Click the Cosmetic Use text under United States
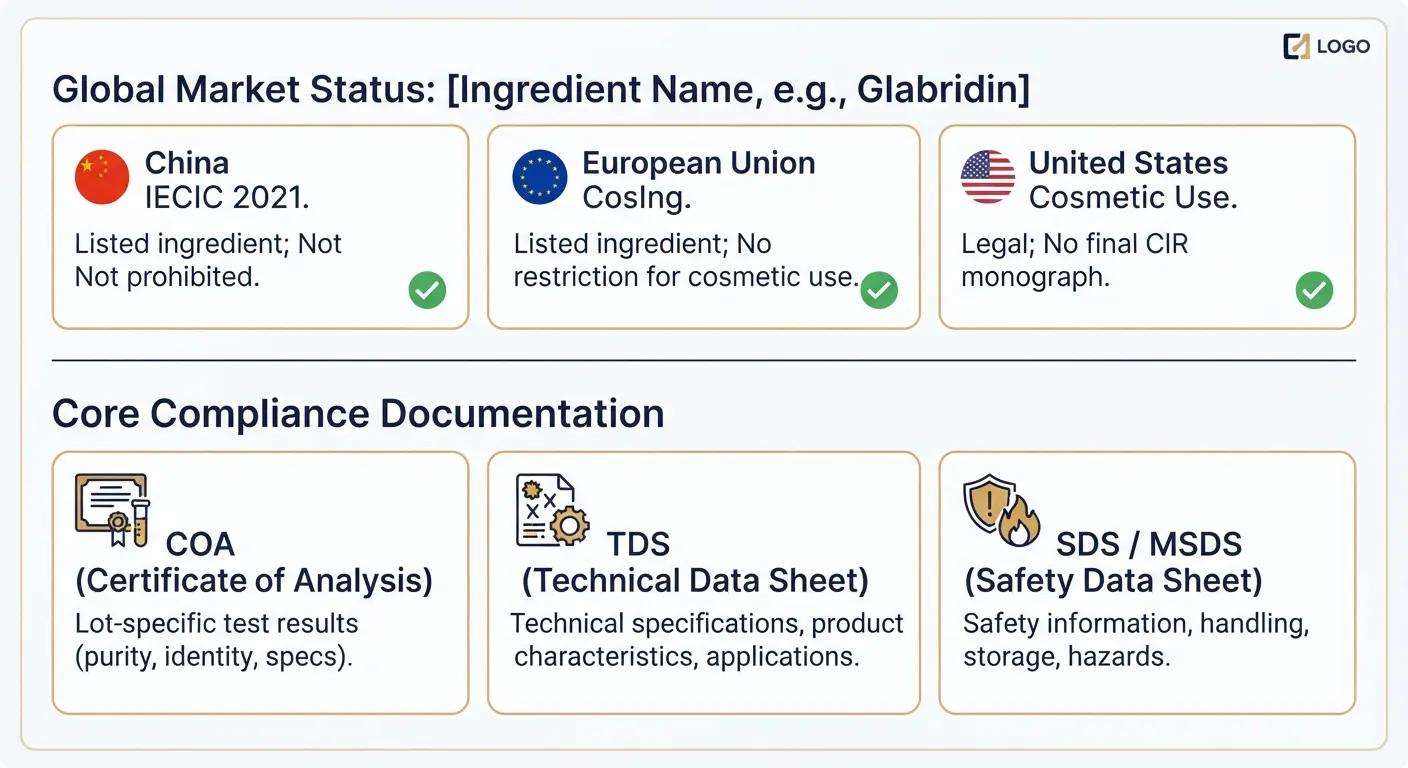This screenshot has height=768, width=1408. pyautogui.click(x=1133, y=198)
